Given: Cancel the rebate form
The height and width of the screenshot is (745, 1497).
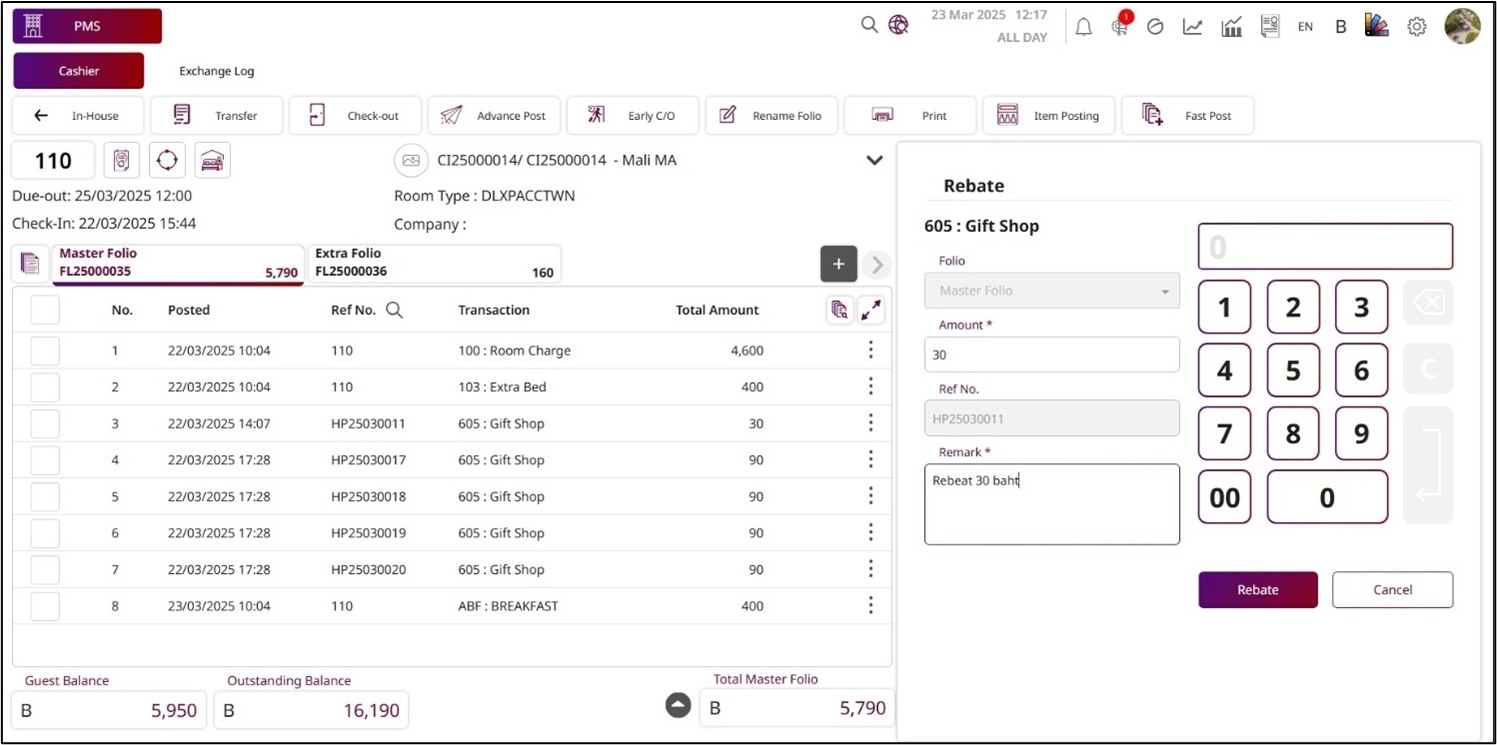Looking at the screenshot, I should coord(1391,590).
